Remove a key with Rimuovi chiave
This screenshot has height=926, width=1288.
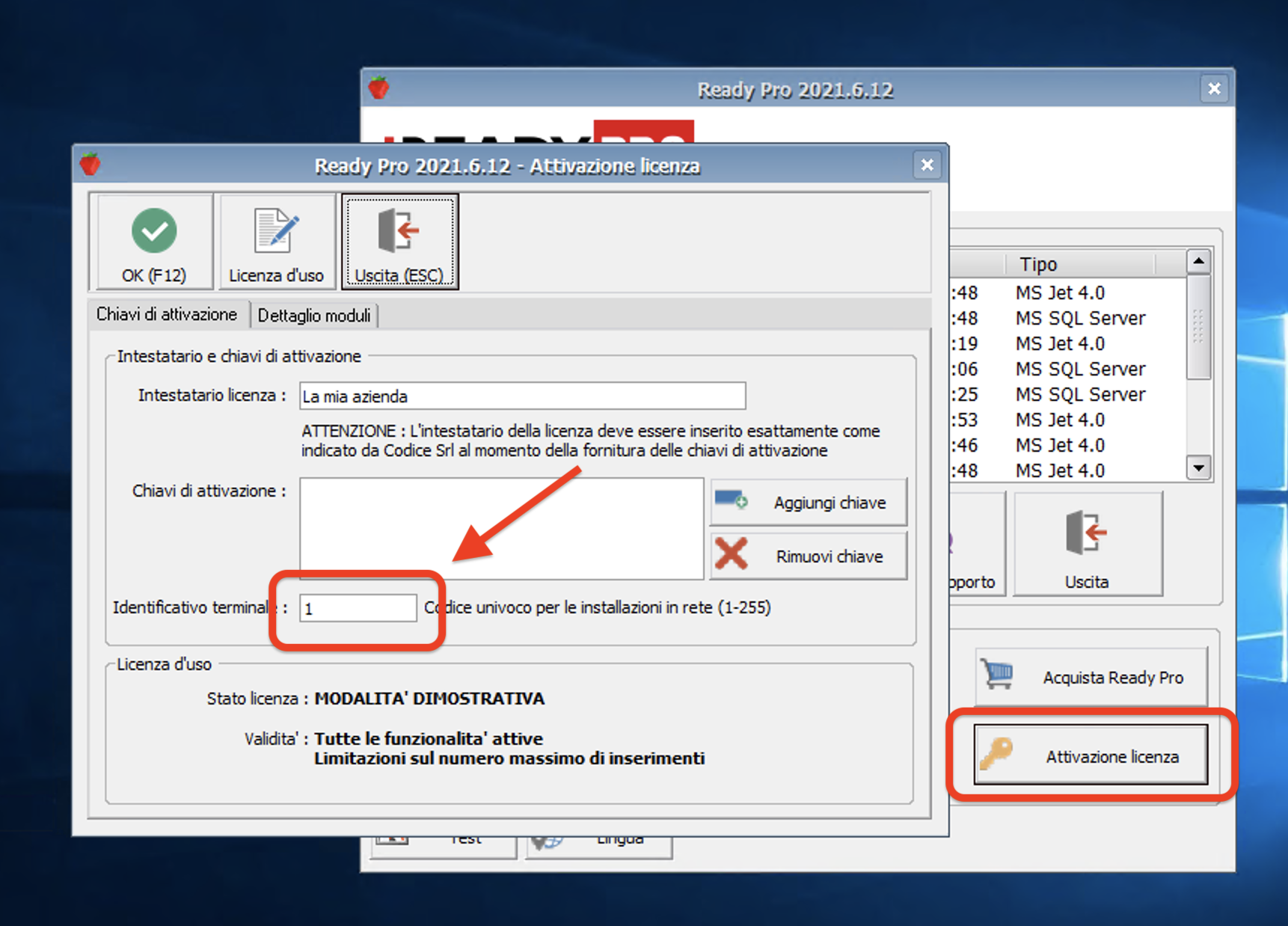[x=808, y=556]
